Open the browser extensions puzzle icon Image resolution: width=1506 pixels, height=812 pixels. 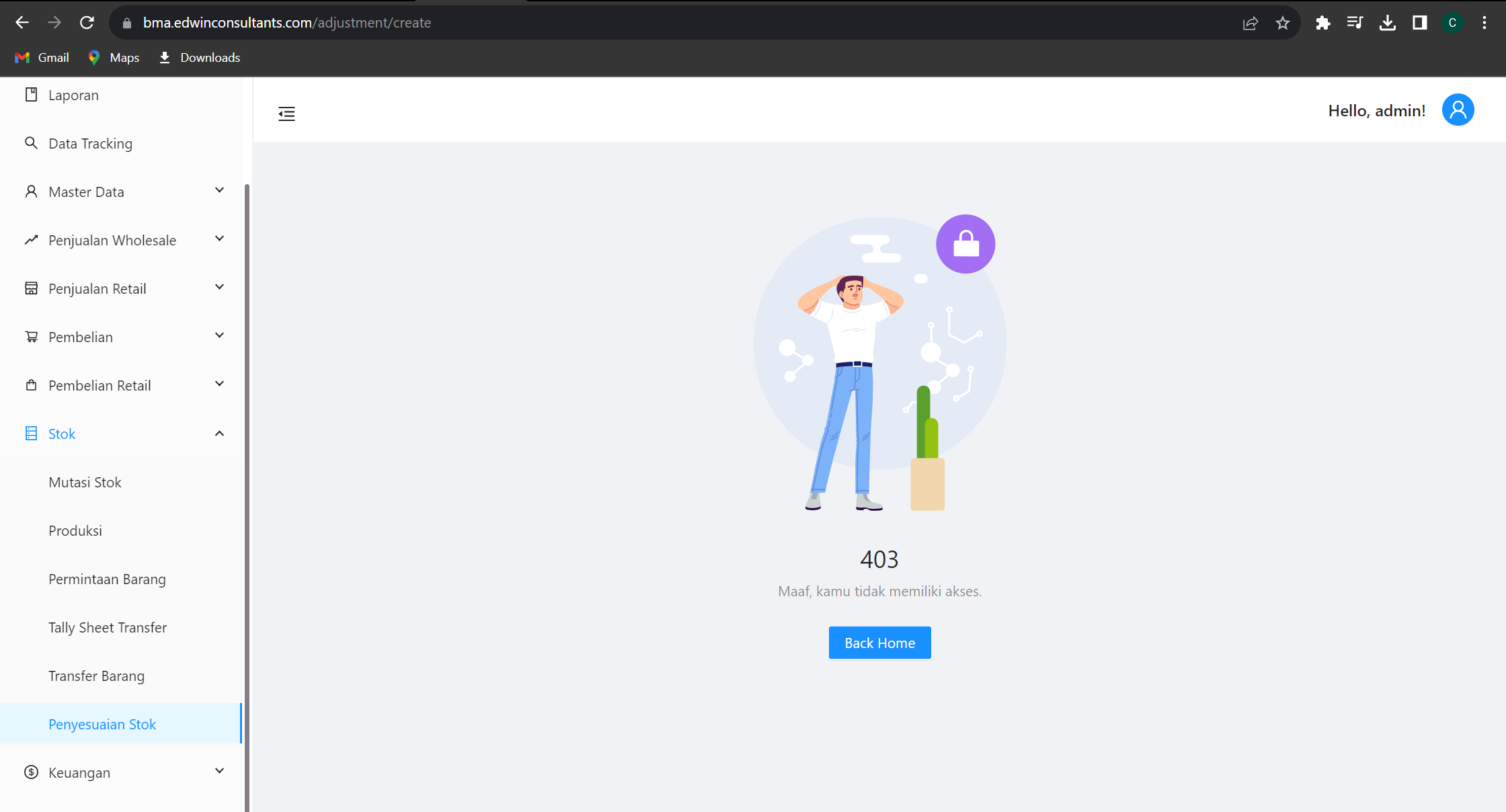(x=1322, y=23)
